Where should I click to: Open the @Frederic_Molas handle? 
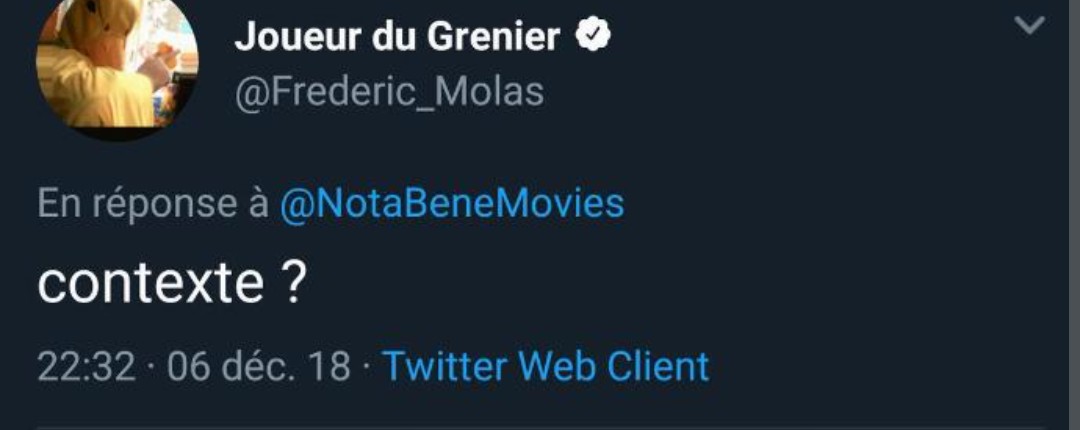(389, 92)
